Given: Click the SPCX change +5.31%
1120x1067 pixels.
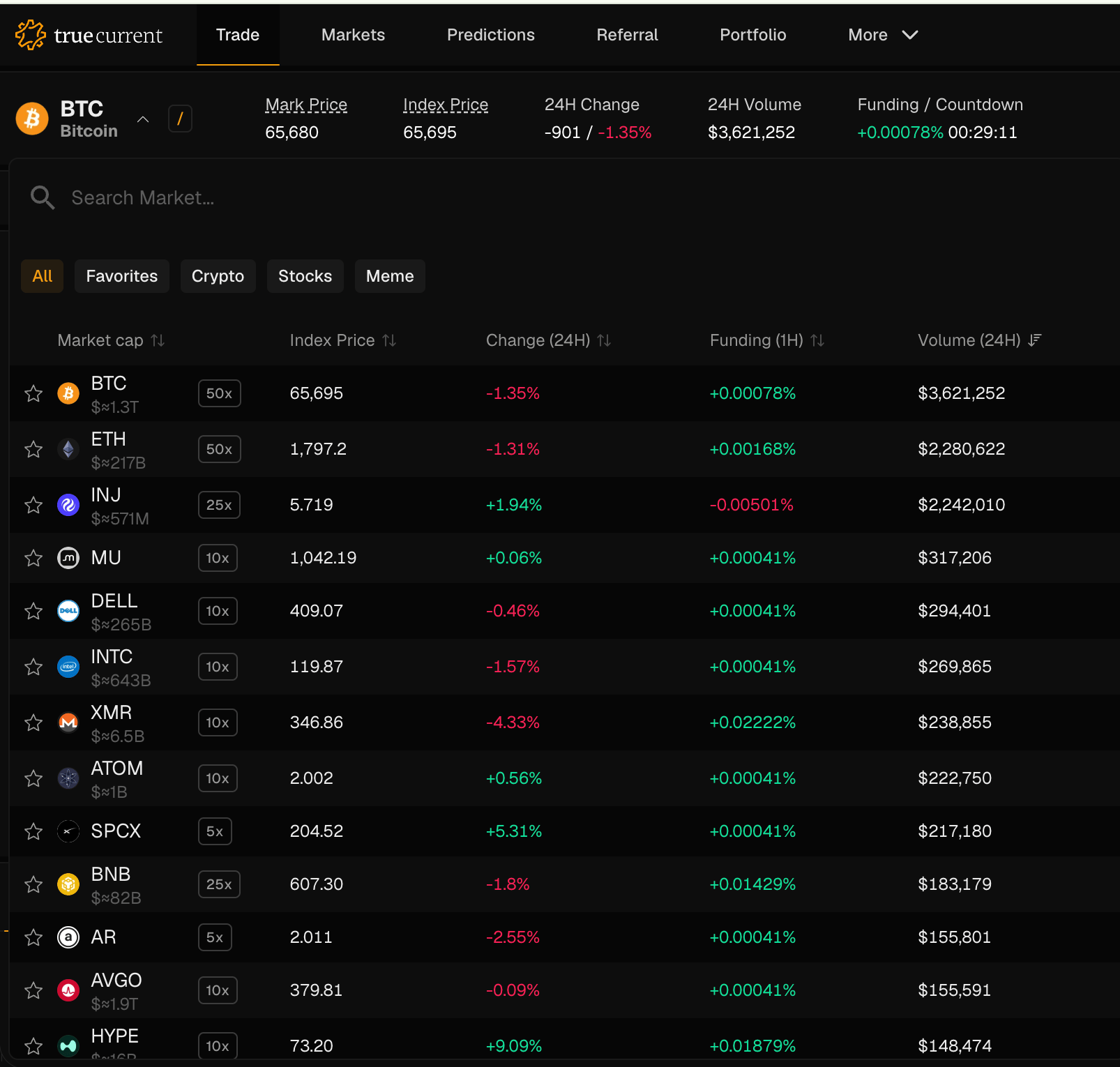Looking at the screenshot, I should click(x=514, y=831).
